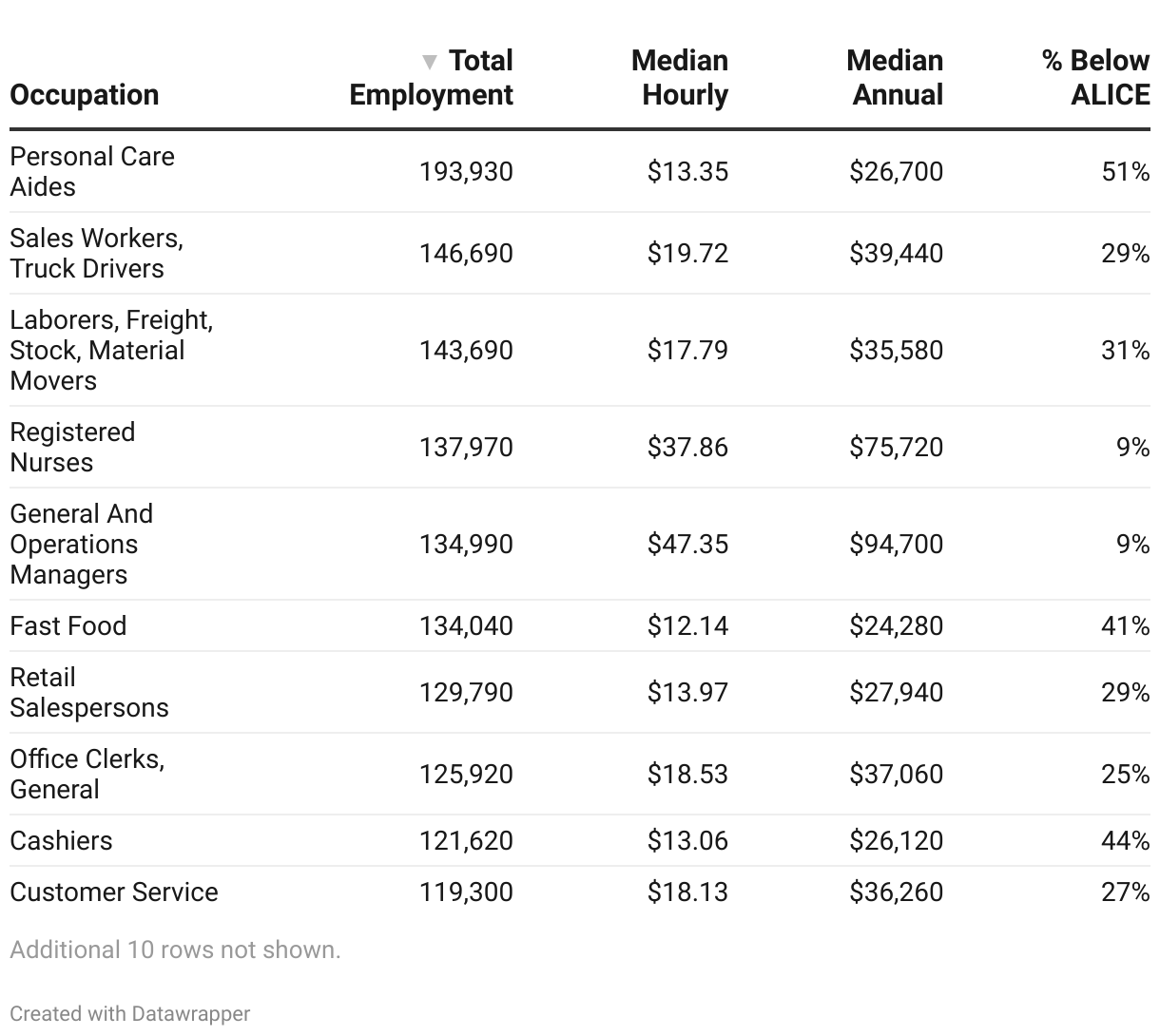This screenshot has width=1160, height=1036.
Task: Select the Customer Service row label
Action: point(114,892)
